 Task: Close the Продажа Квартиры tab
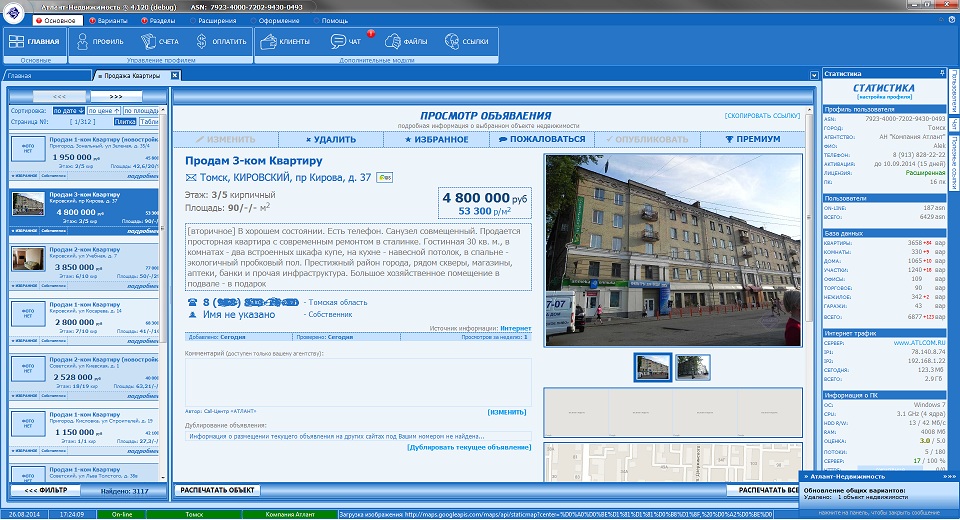tap(174, 75)
